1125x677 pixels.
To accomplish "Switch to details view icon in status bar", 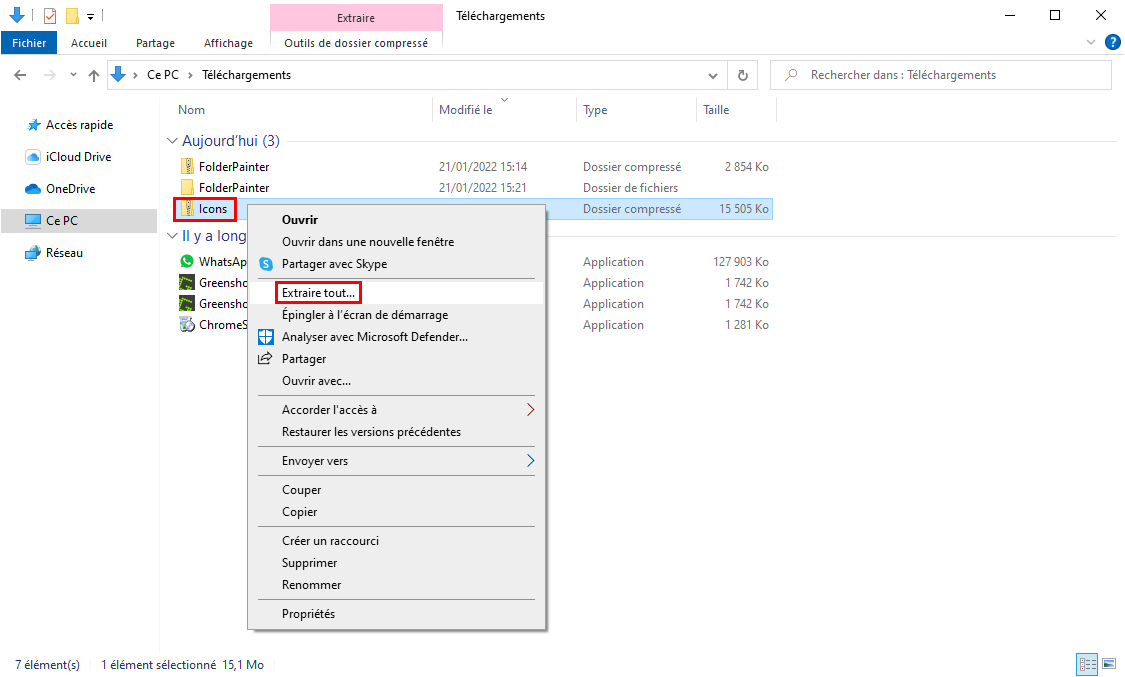I will 1087,664.
